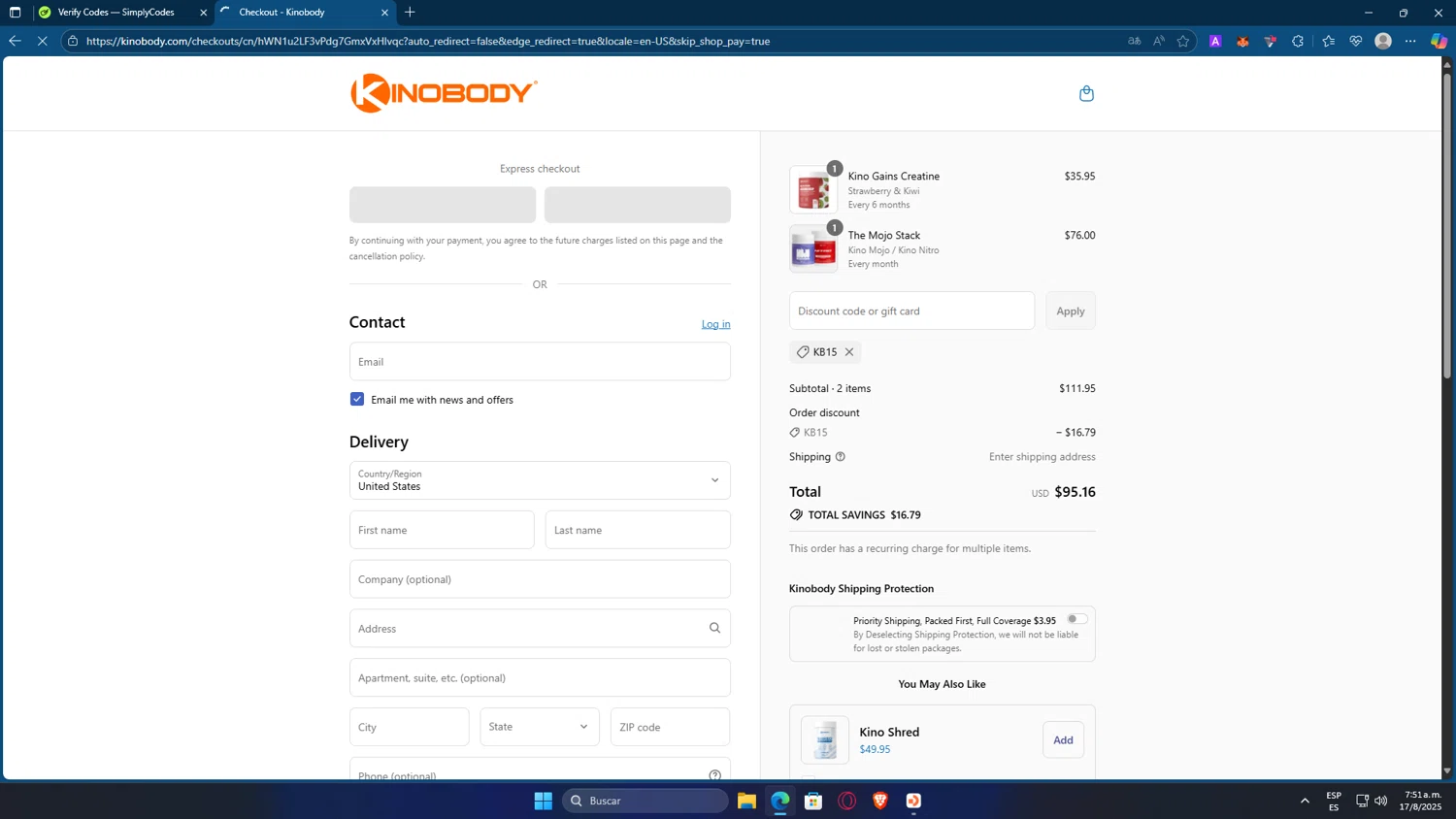Screen dimensions: 1456x819
Task: Show hidden system tray icons
Action: click(x=1305, y=801)
